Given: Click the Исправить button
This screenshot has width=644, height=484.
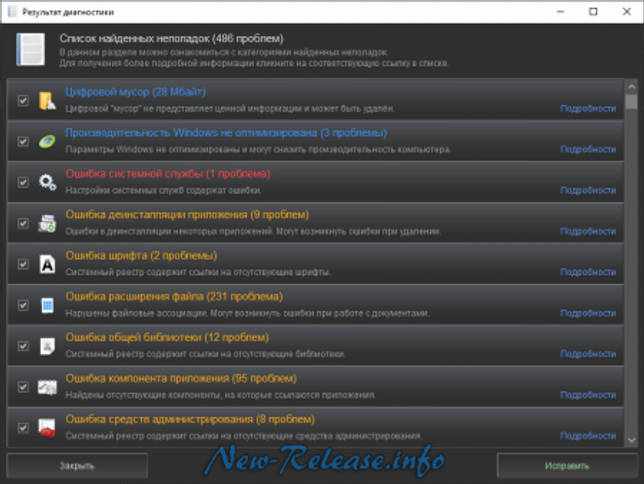Looking at the screenshot, I should click(567, 466).
